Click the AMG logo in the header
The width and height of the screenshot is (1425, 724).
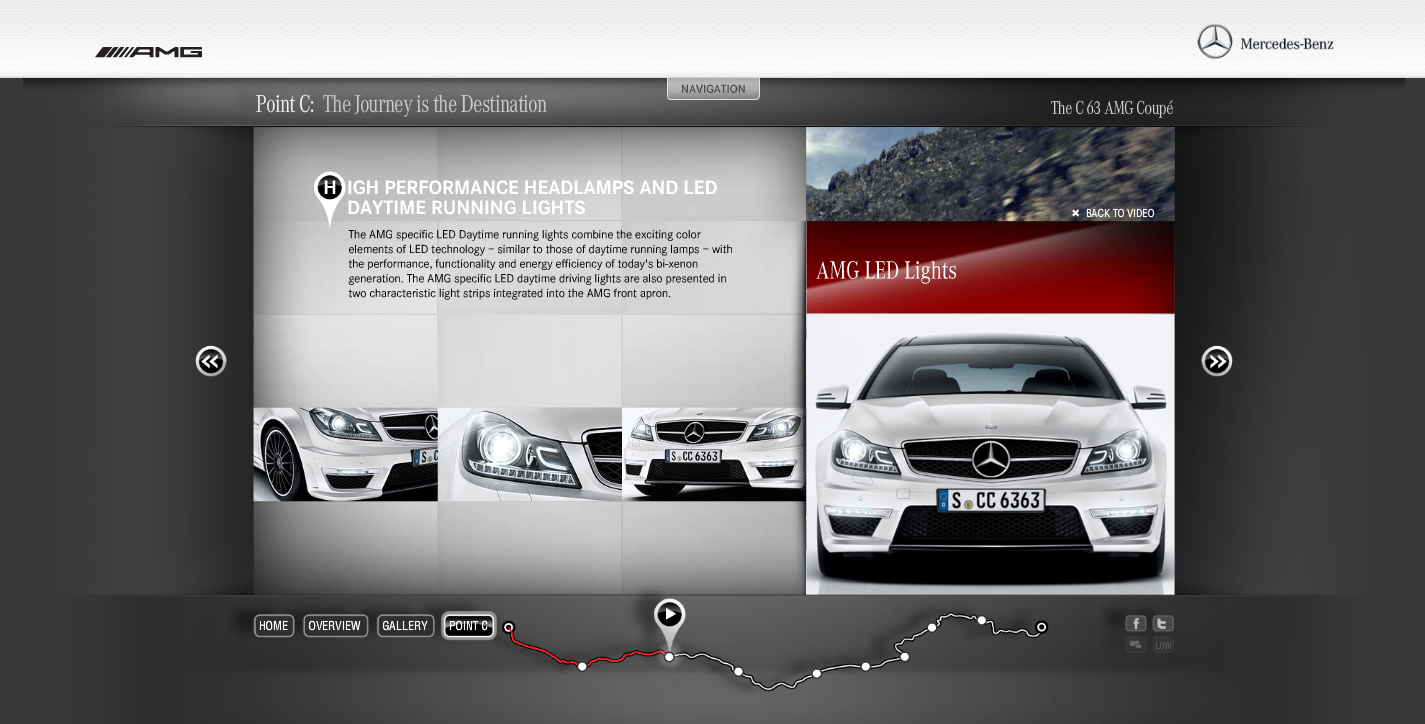[149, 52]
